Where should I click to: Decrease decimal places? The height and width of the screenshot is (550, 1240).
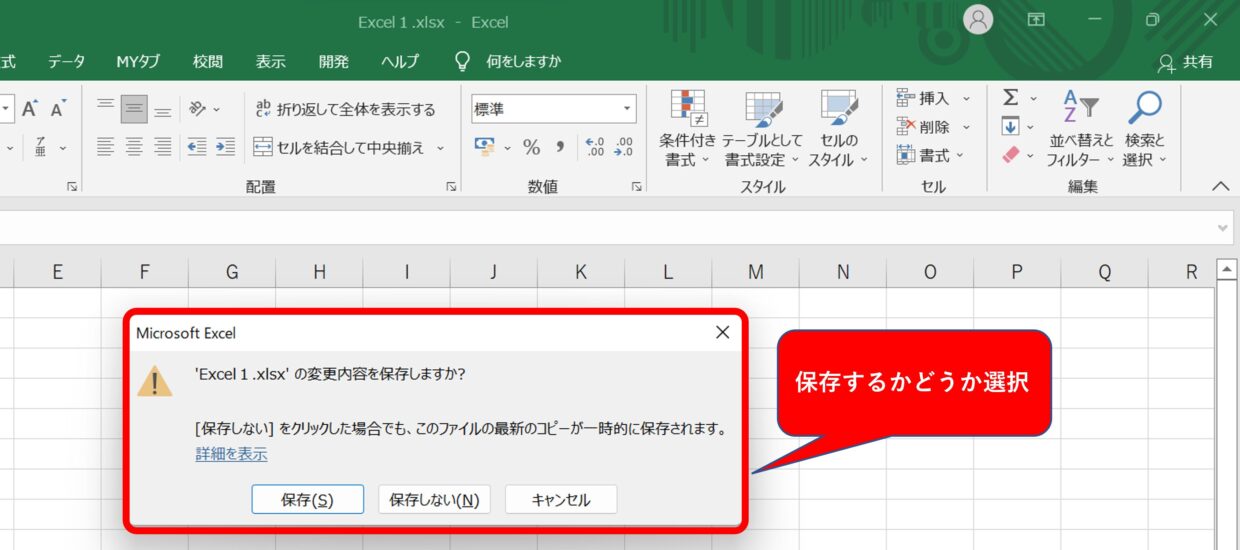click(624, 147)
